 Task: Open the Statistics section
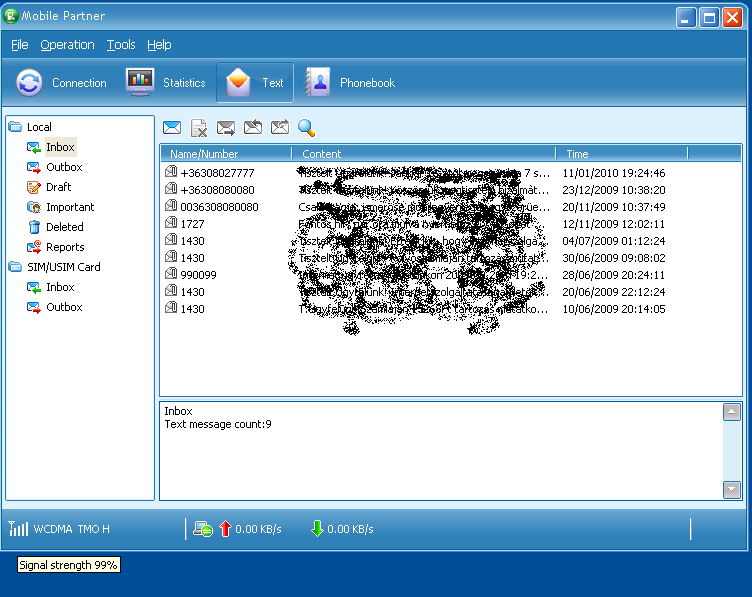click(x=166, y=83)
